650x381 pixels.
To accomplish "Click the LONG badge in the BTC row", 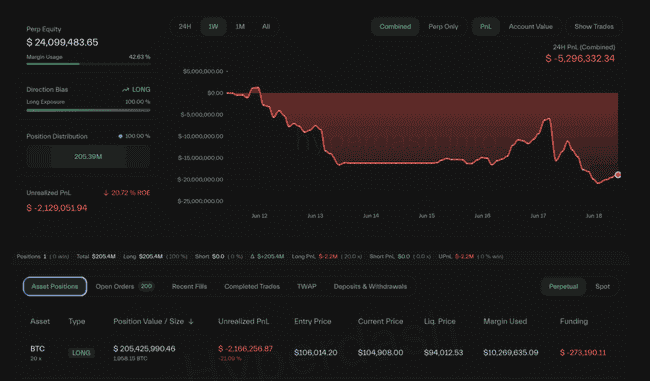I will tap(81, 353).
